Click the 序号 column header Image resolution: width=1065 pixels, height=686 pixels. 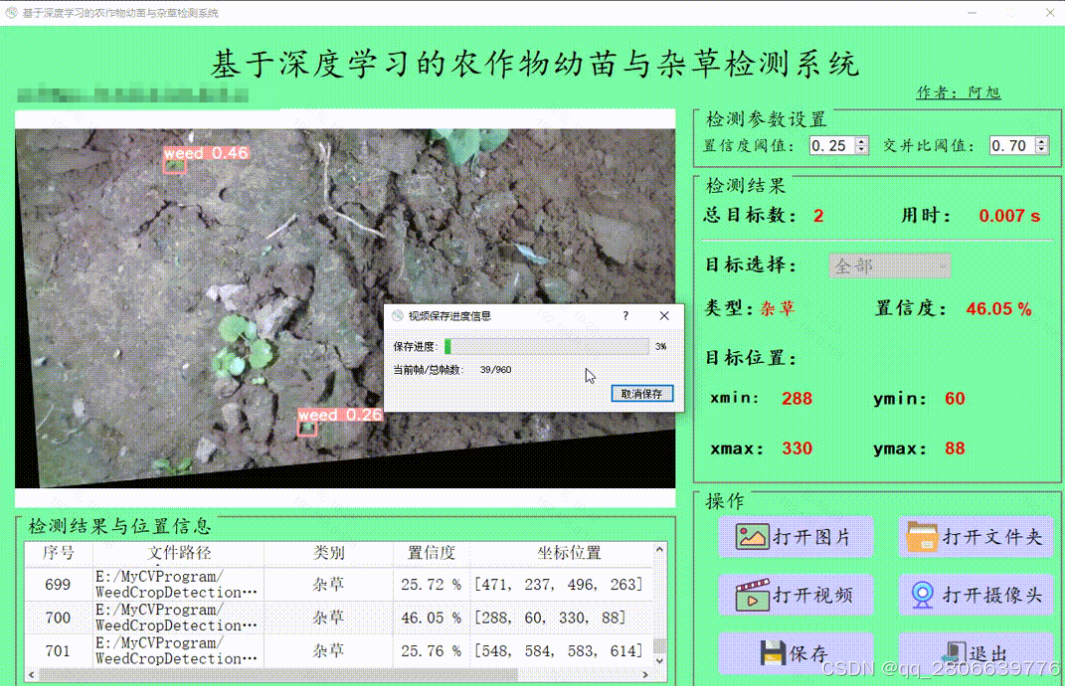click(x=58, y=553)
